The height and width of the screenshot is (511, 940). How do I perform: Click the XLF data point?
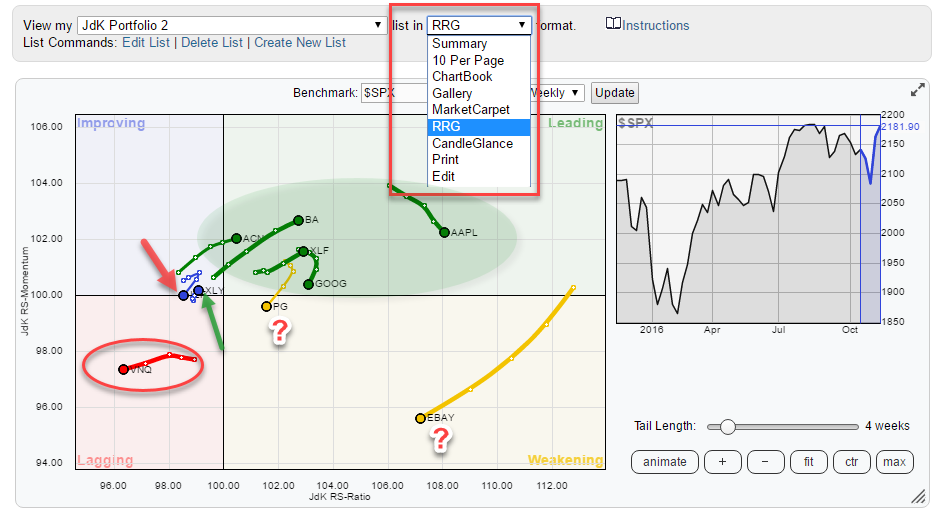303,251
